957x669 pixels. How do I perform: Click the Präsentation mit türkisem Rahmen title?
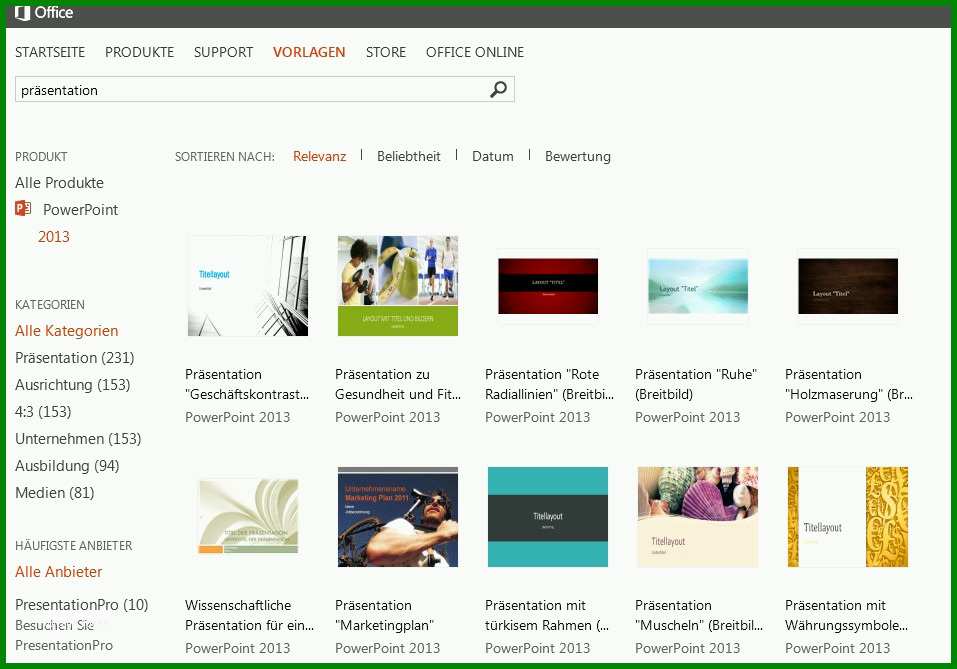point(547,615)
